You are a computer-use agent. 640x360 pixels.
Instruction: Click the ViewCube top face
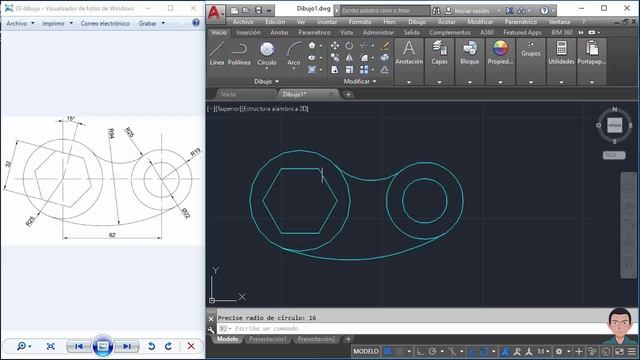click(x=614, y=125)
